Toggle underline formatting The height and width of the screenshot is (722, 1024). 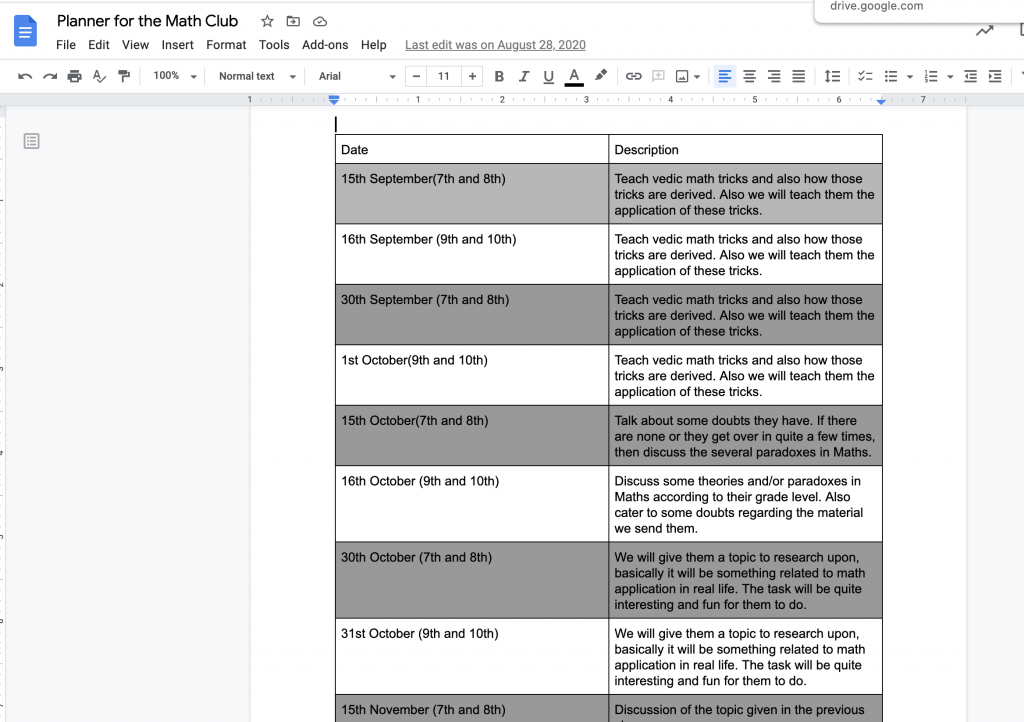tap(549, 76)
